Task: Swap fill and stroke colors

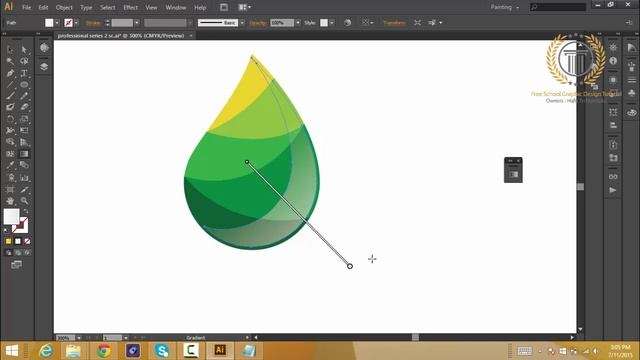Action: 26,212
